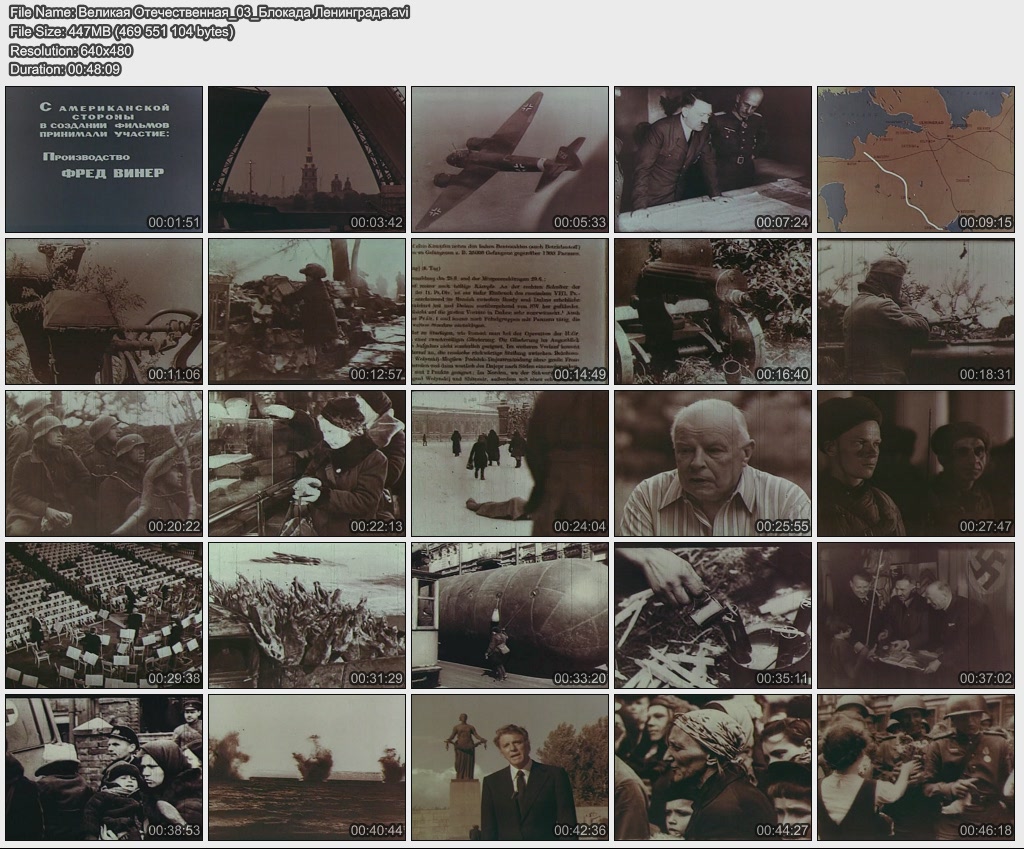The image size is (1024, 849).
Task: Select the cathedral spire thumbnail at 00:03:42
Action: tap(307, 159)
